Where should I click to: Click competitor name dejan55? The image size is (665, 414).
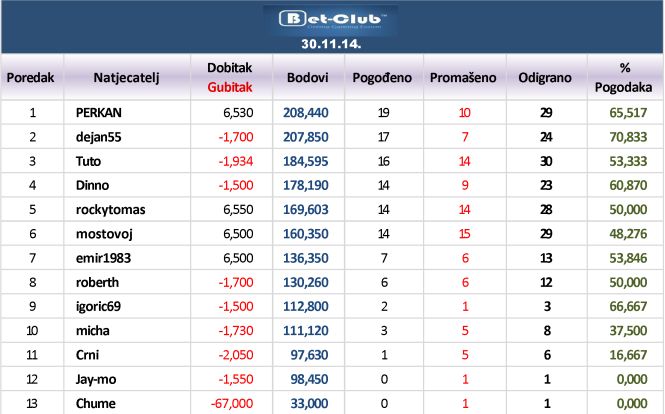(98, 137)
